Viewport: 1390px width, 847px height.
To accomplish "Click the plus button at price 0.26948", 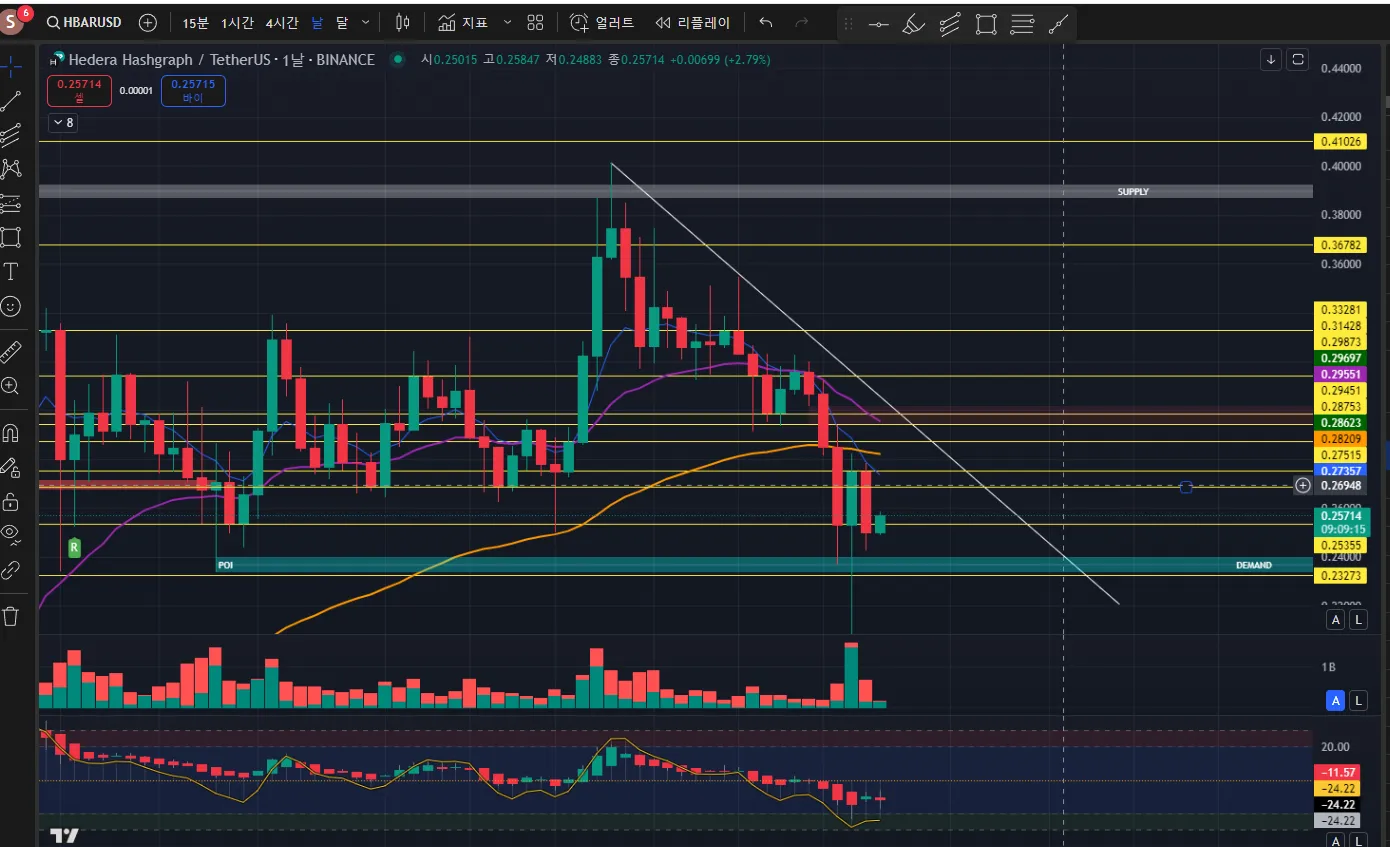I will tap(1302, 486).
